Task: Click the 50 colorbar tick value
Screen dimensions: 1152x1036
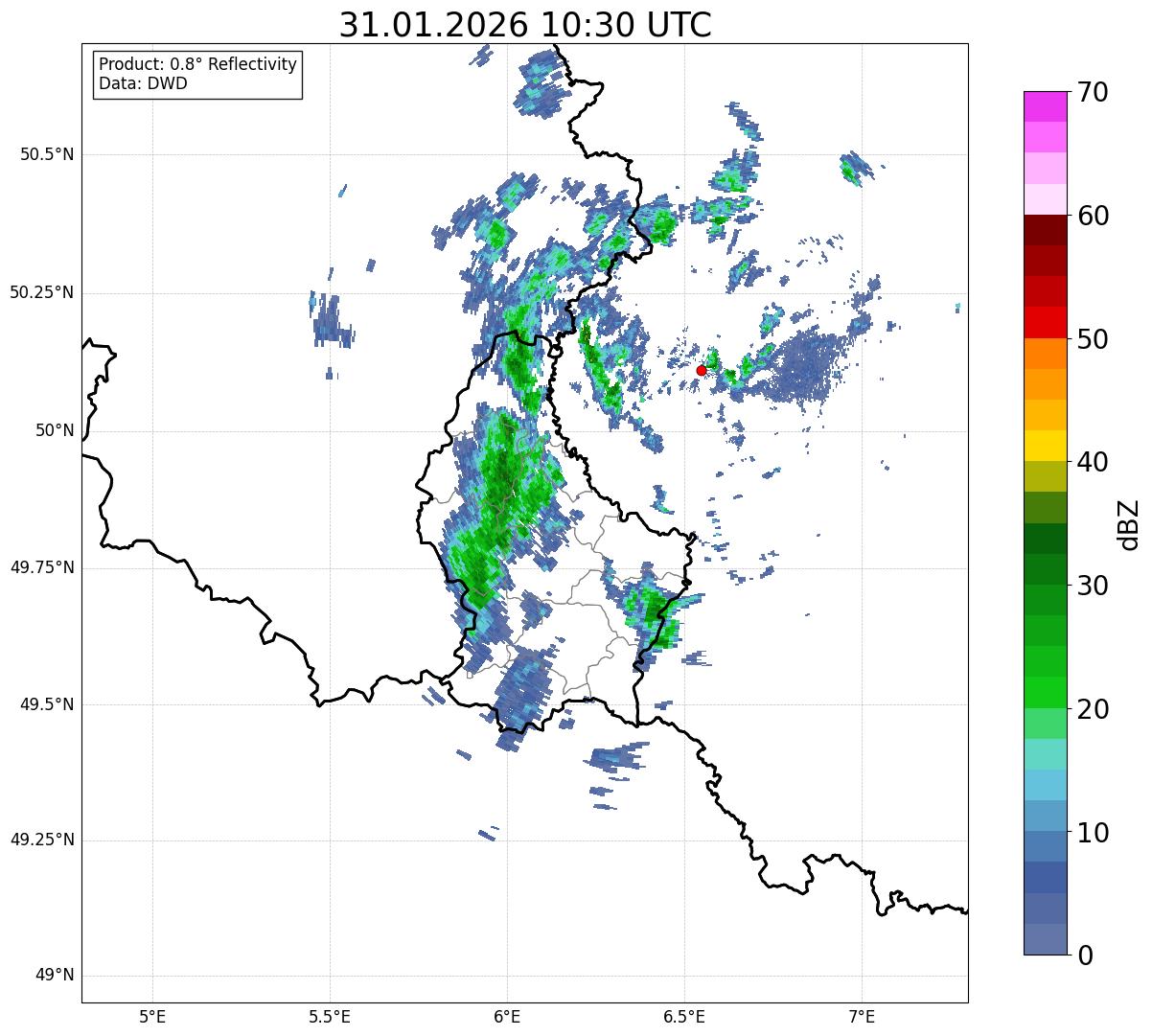Action: point(1093,339)
